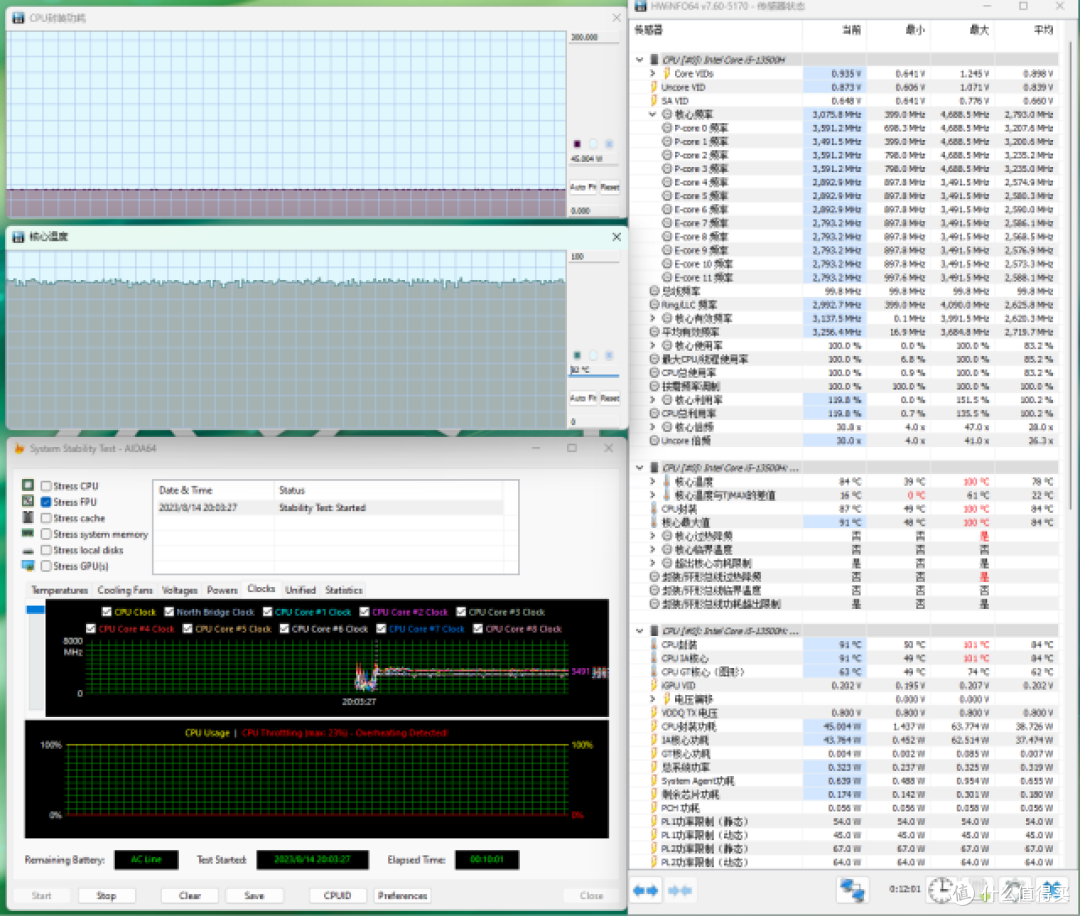
Task: Click the Reset button in the 核心温度 graph
Action: coord(610,398)
